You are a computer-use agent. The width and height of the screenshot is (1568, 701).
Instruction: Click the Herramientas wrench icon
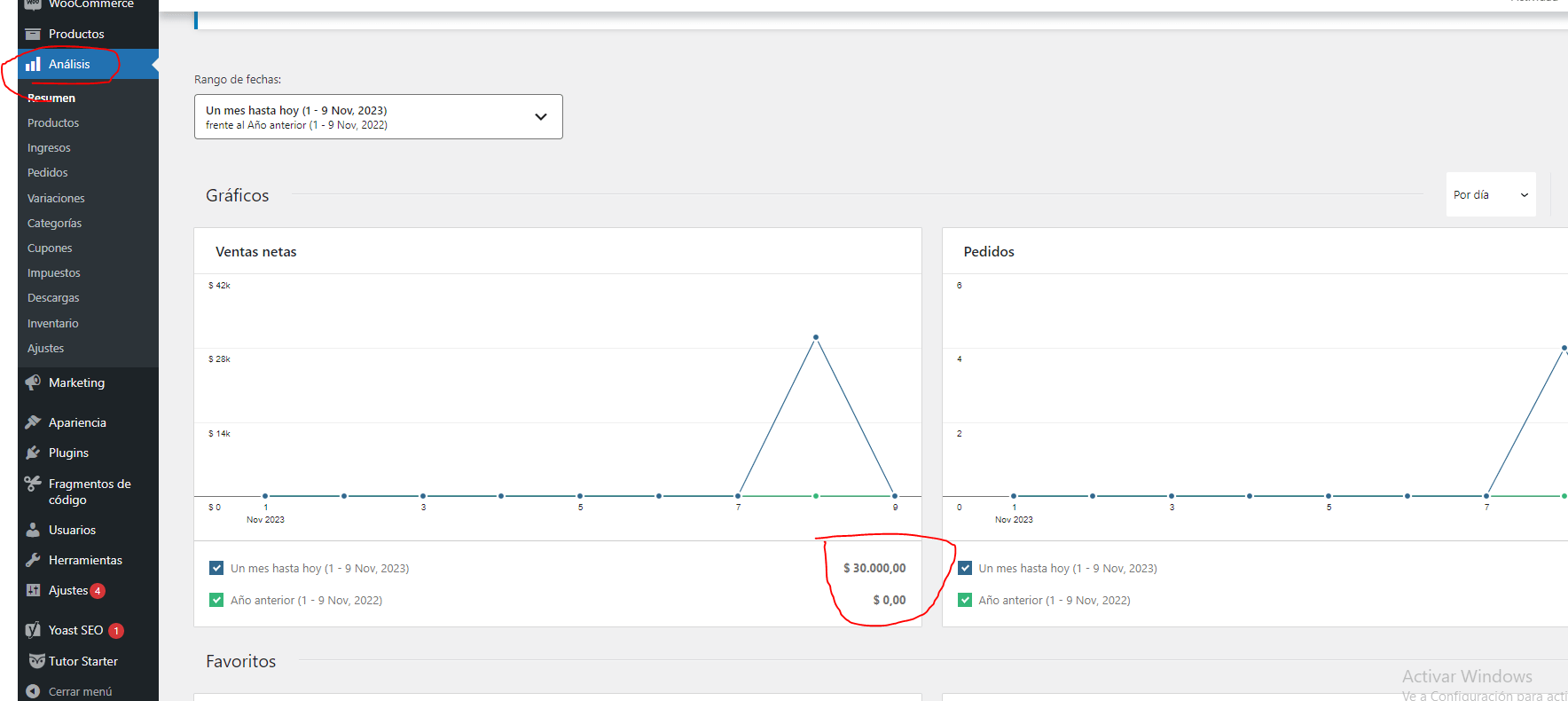coord(33,560)
